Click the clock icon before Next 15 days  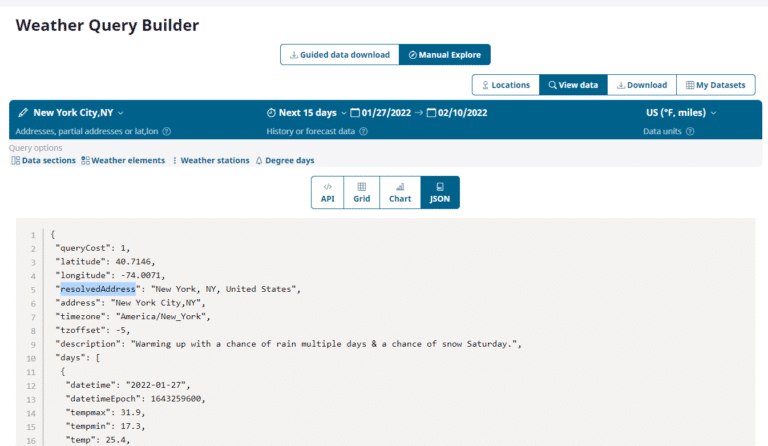pos(271,113)
